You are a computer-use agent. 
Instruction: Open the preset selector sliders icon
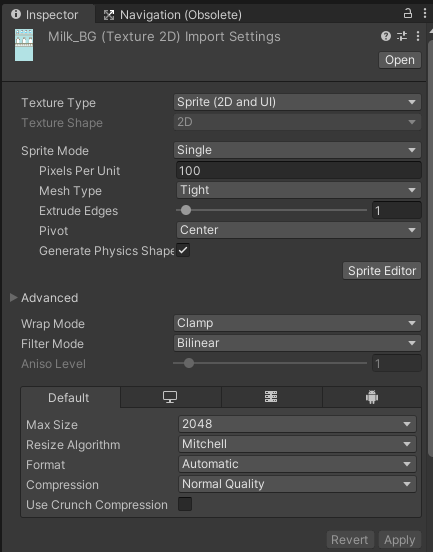402,36
